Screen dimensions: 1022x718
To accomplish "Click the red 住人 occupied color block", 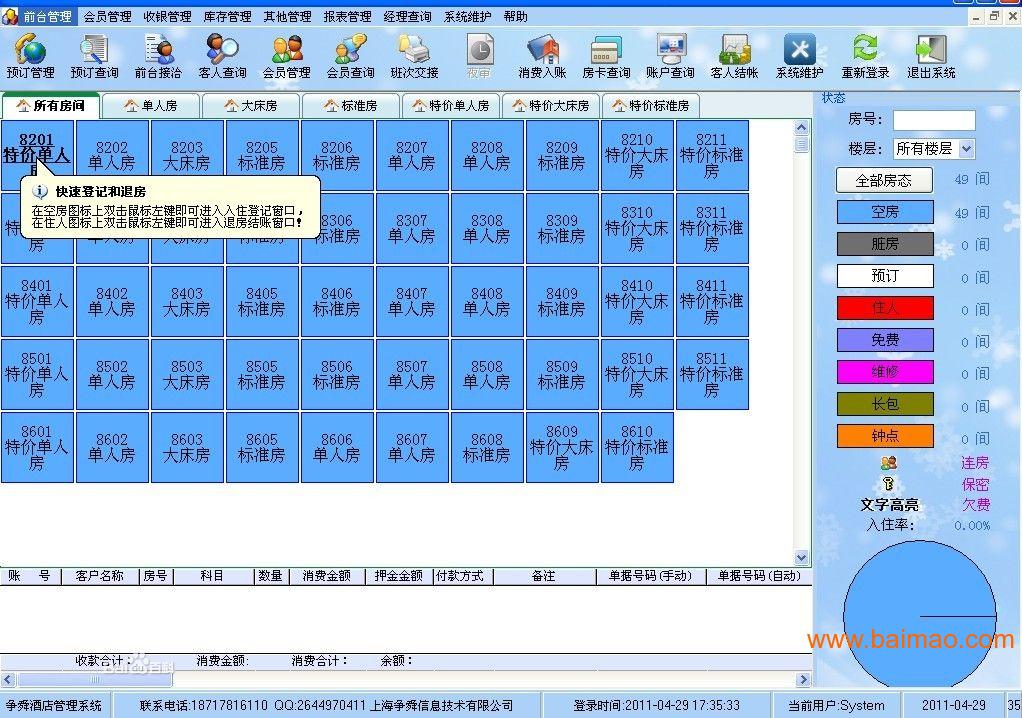I will point(884,307).
